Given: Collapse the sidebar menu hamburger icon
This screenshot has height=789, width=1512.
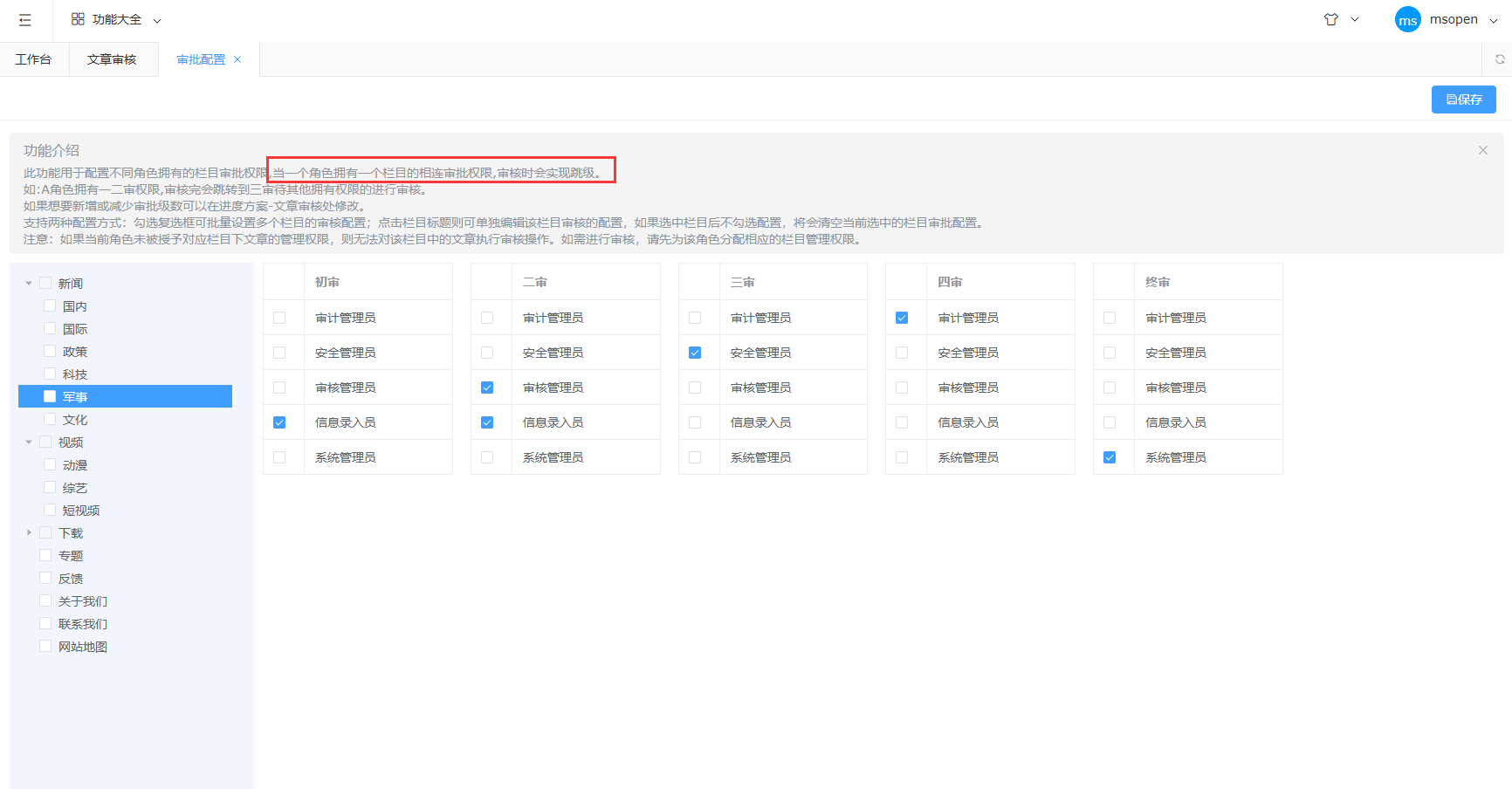Looking at the screenshot, I should (x=25, y=20).
